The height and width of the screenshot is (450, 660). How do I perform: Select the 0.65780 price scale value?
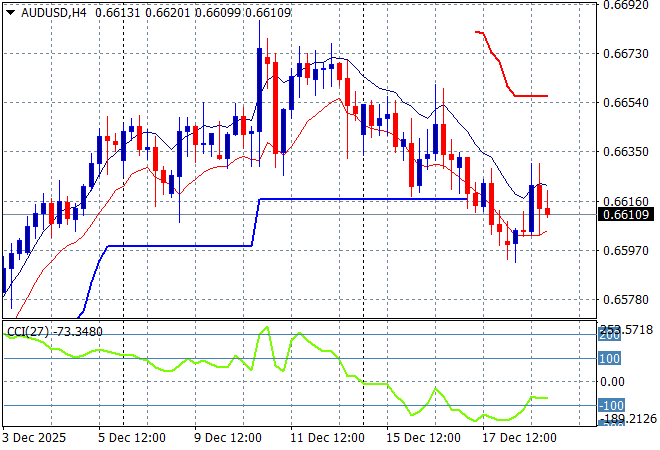click(626, 300)
